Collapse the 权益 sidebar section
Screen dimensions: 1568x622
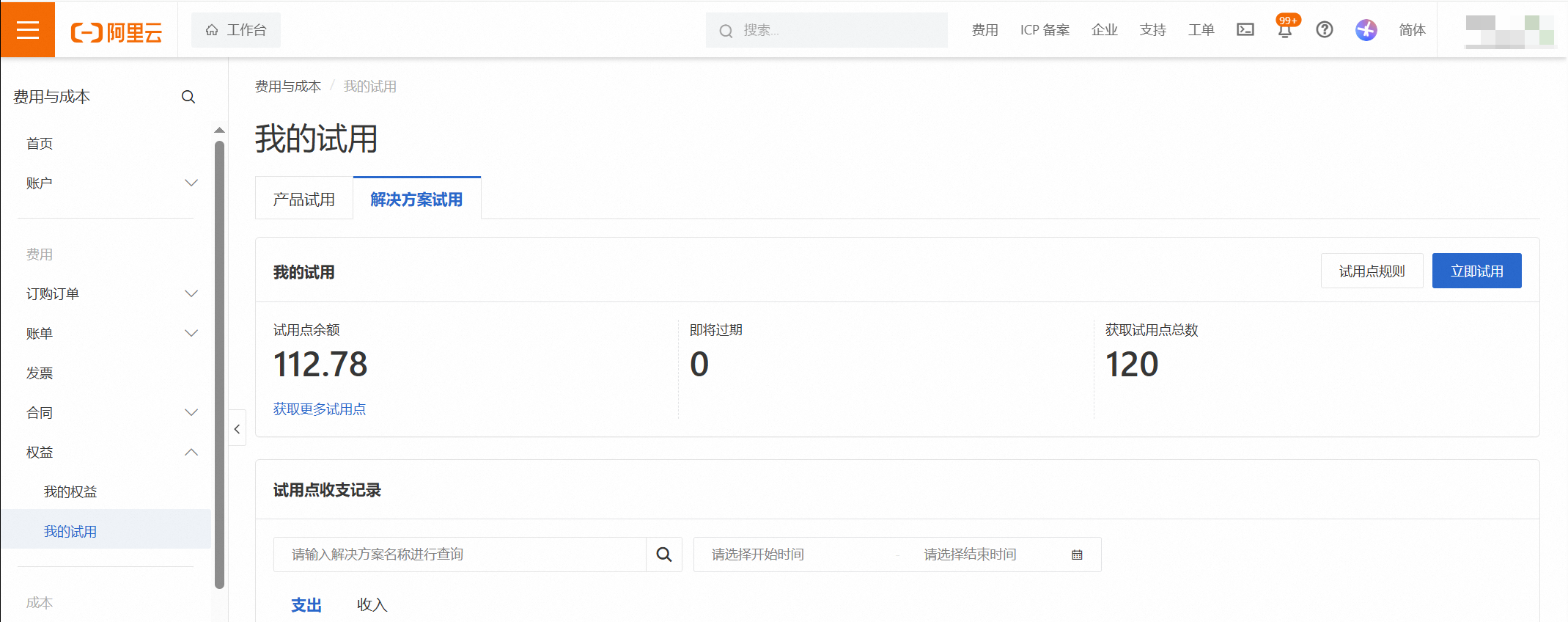point(106,453)
